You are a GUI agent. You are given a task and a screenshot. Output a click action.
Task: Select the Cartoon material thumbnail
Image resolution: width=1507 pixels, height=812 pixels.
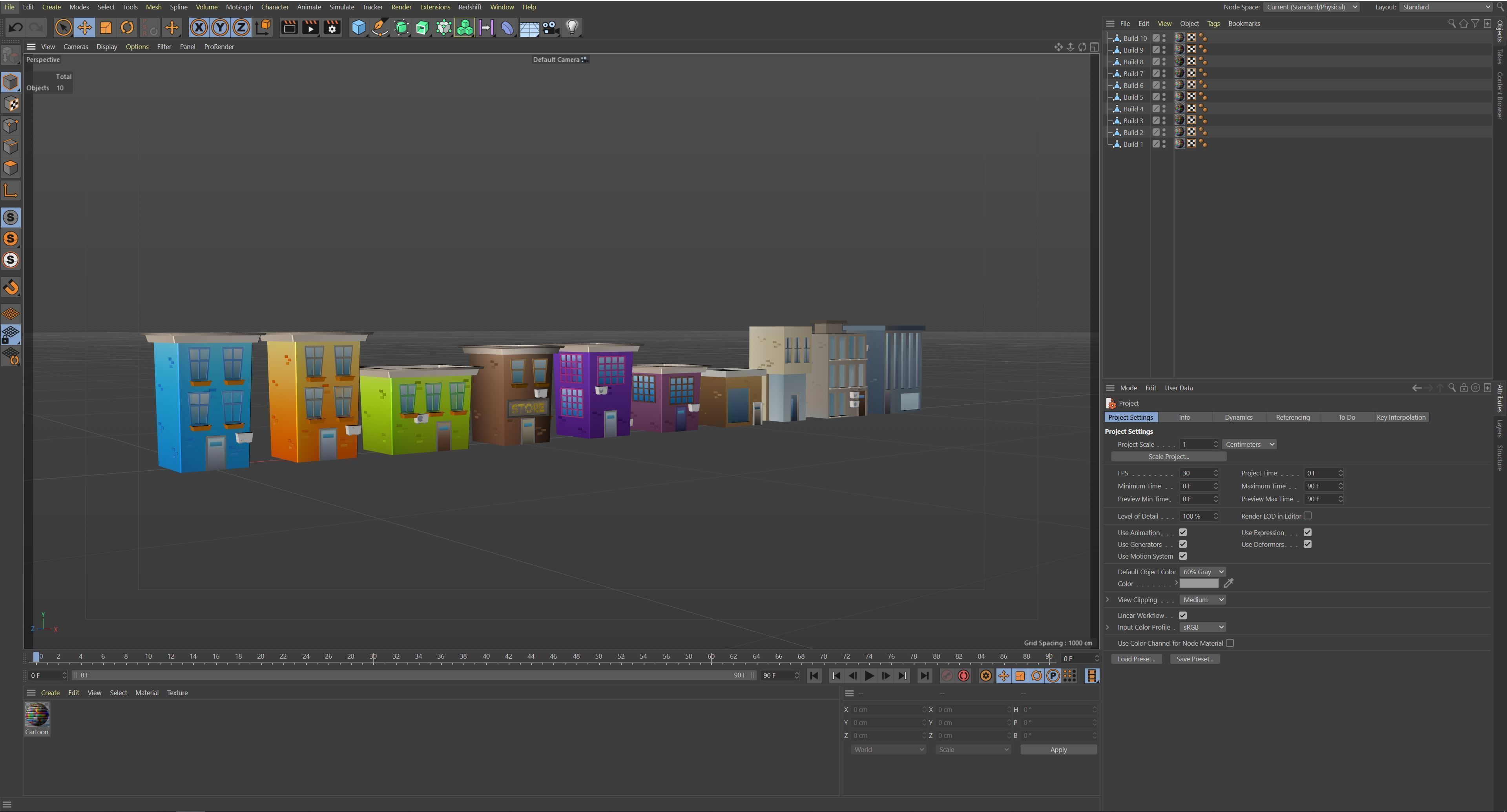tap(37, 715)
